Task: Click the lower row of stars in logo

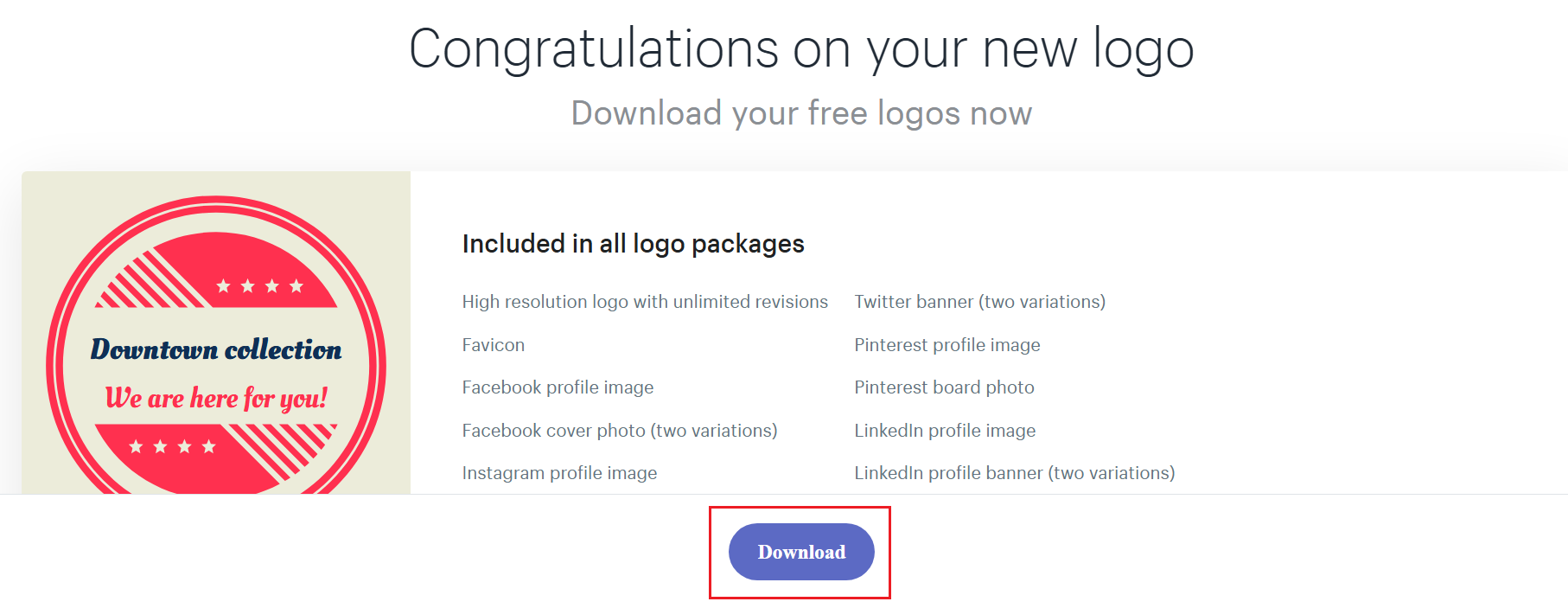Action: coord(172,447)
